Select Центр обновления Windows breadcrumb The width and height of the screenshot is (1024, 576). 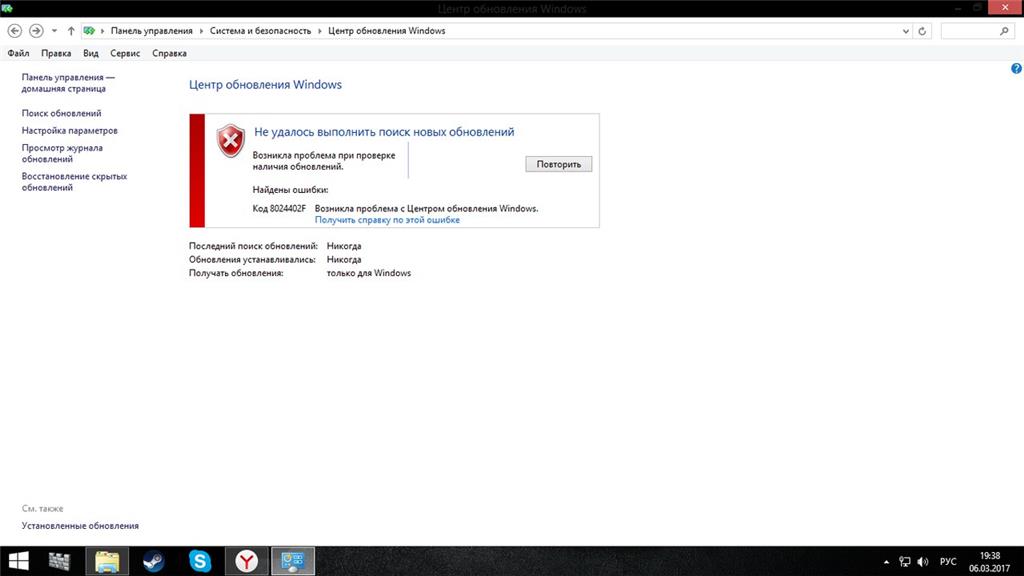click(387, 31)
